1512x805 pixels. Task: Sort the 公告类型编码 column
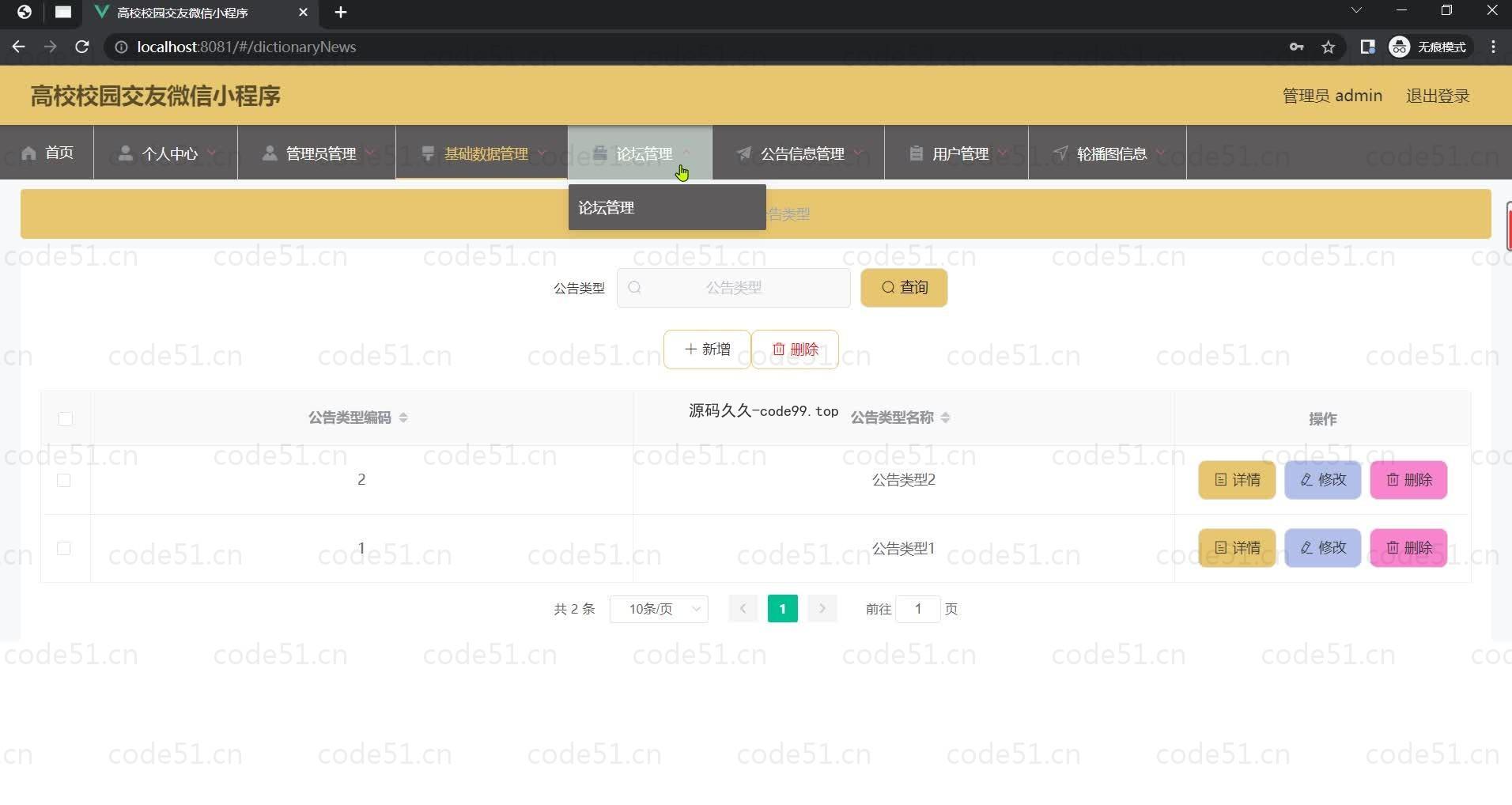(403, 418)
